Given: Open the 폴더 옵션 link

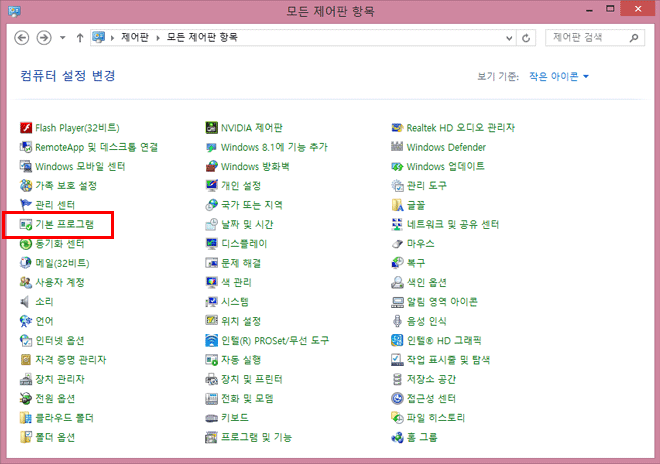Looking at the screenshot, I should [55, 437].
